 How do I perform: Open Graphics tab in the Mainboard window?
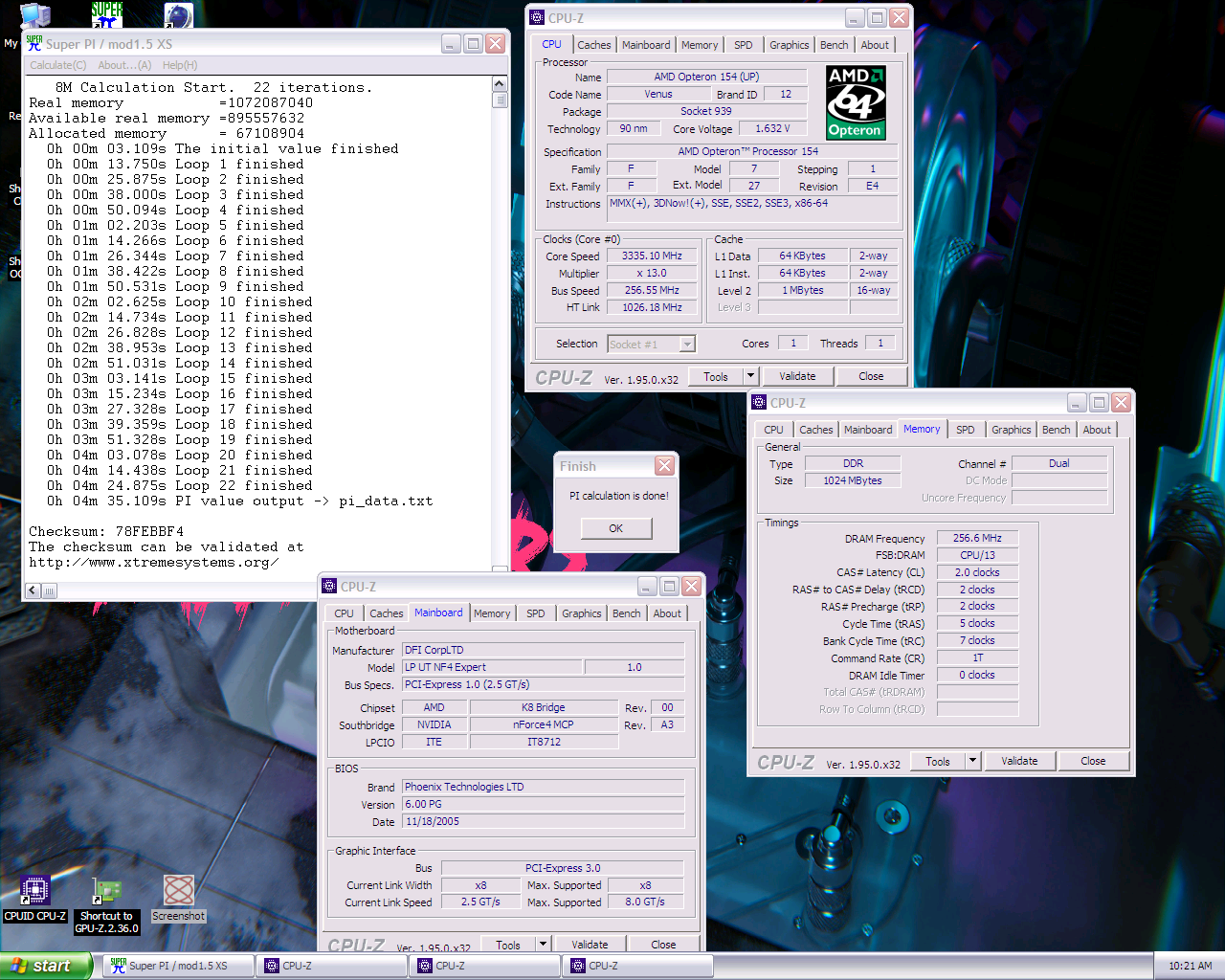pos(581,613)
